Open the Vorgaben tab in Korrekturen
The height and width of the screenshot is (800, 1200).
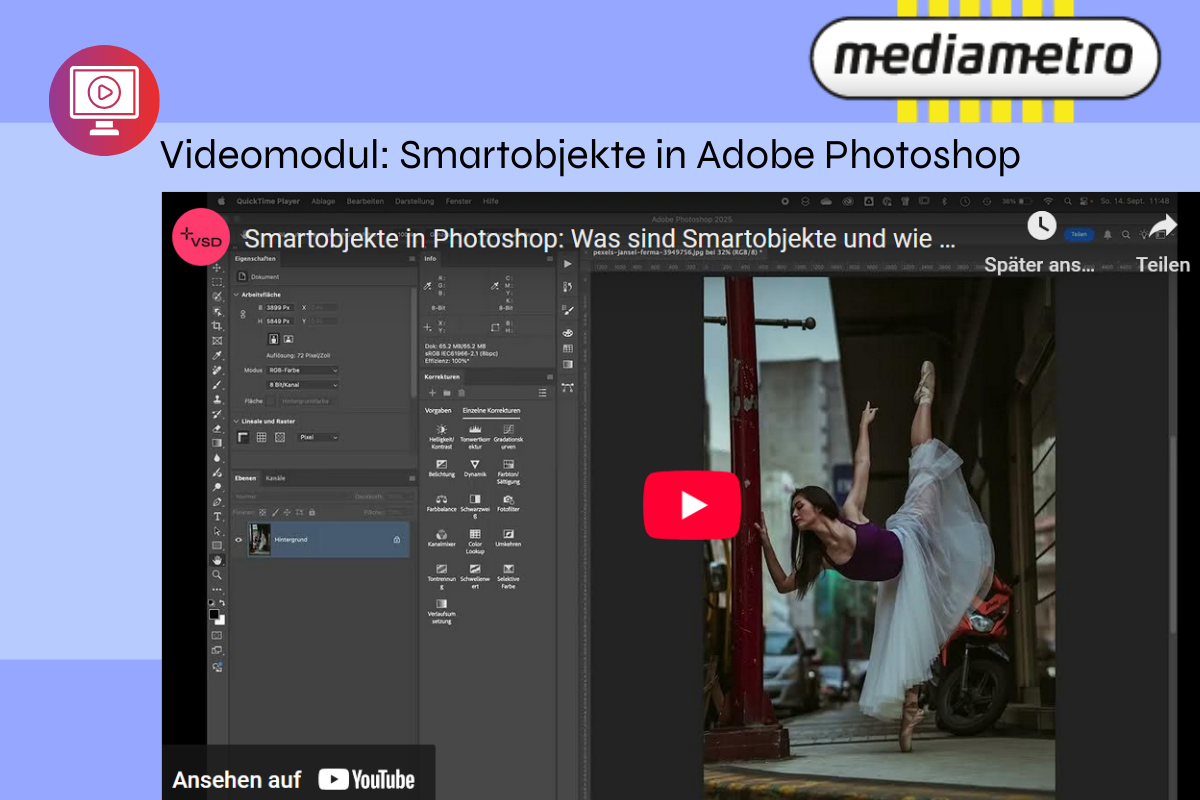[x=437, y=411]
